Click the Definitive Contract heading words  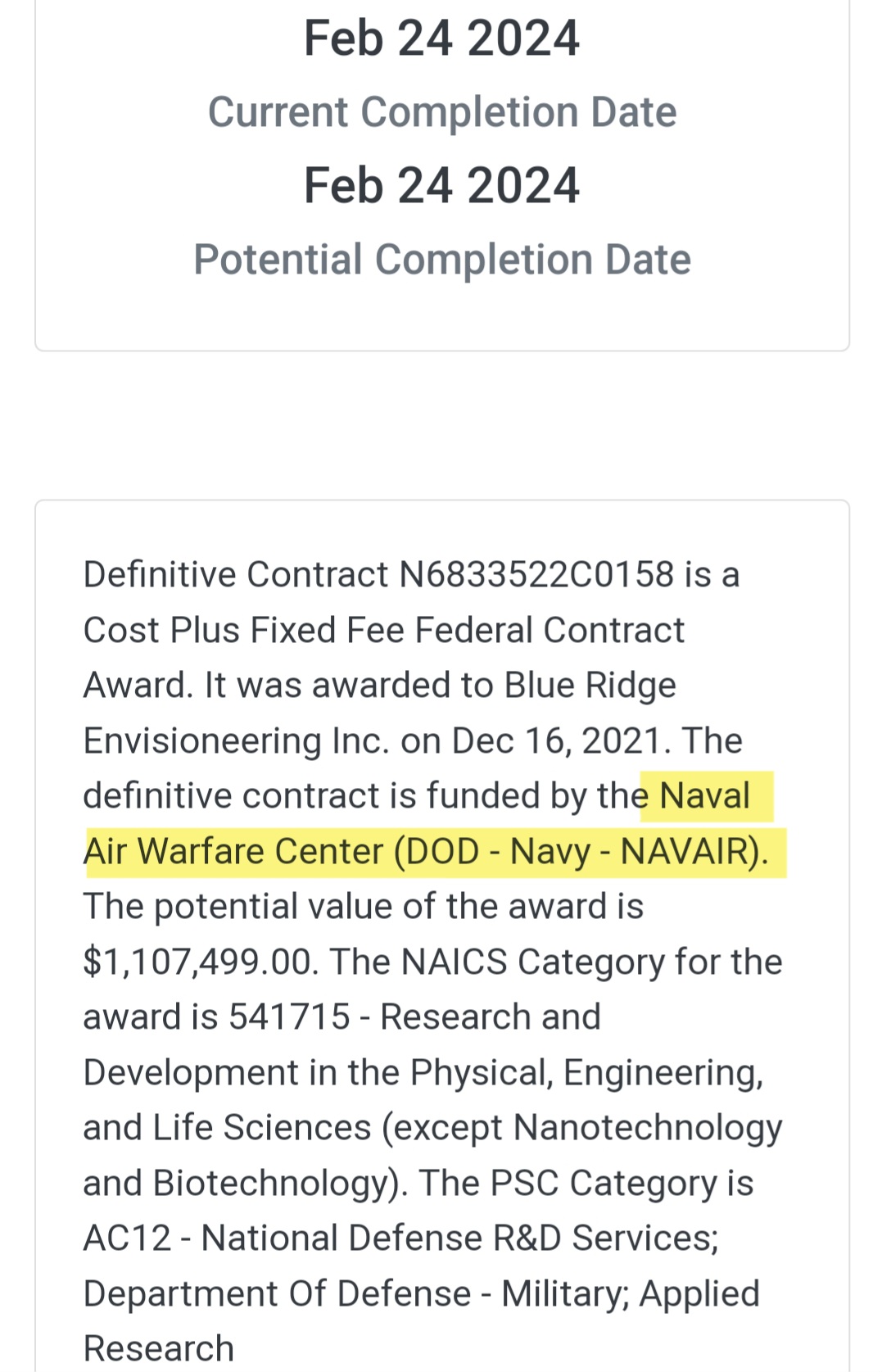(236, 574)
